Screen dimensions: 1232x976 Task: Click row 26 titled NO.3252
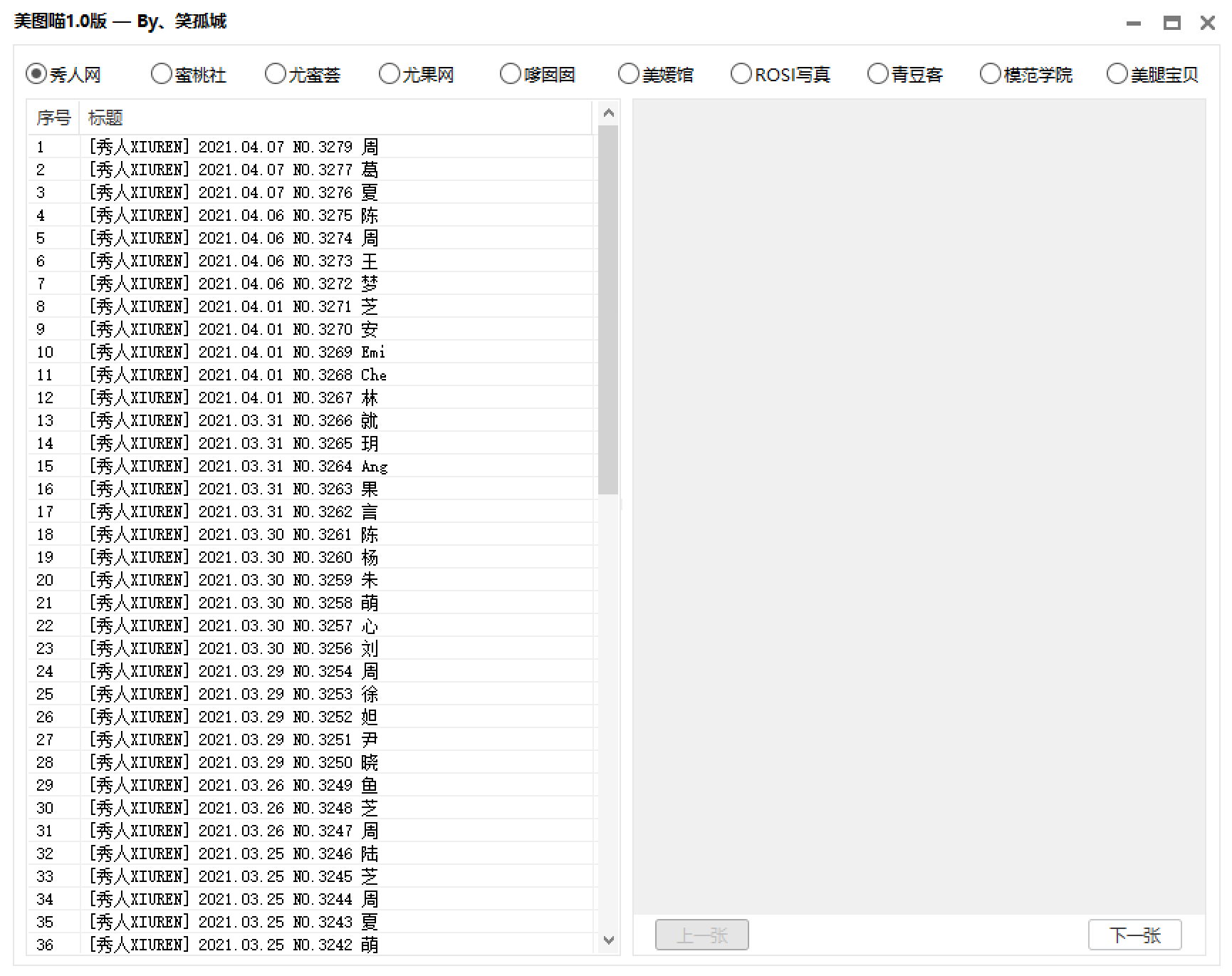310,717
